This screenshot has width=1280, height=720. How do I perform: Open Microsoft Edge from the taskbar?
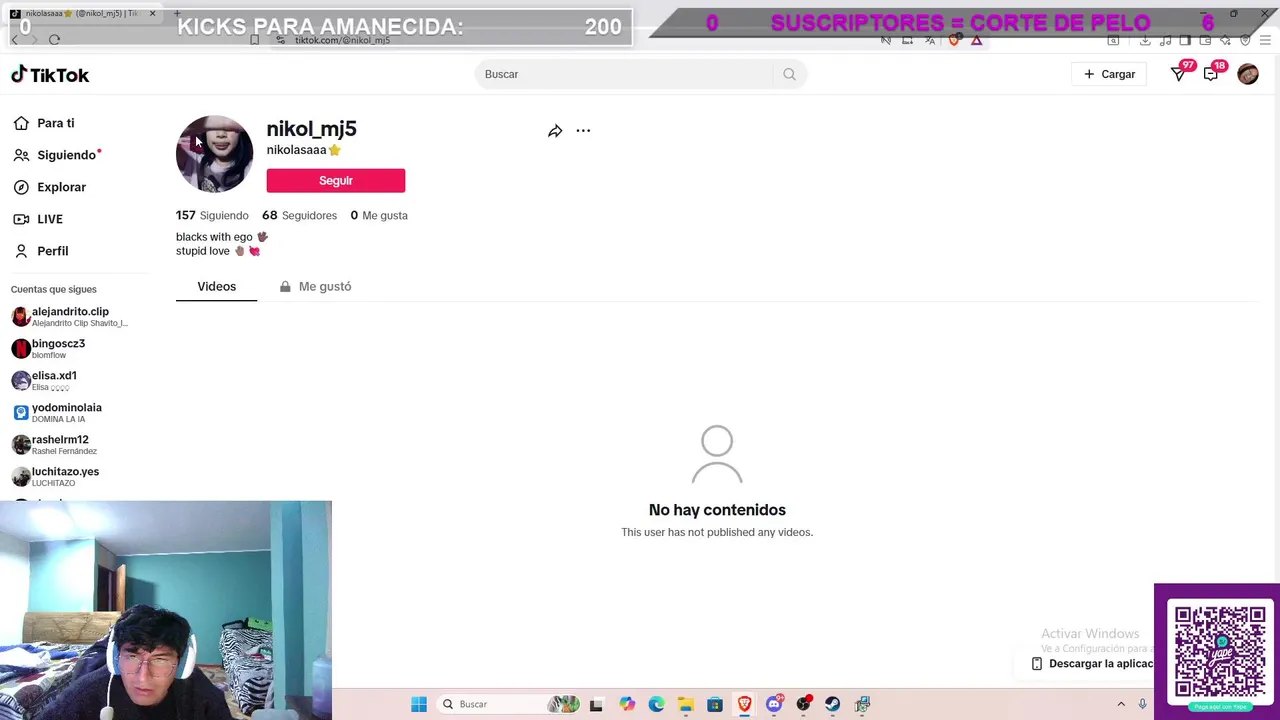pyautogui.click(x=656, y=704)
